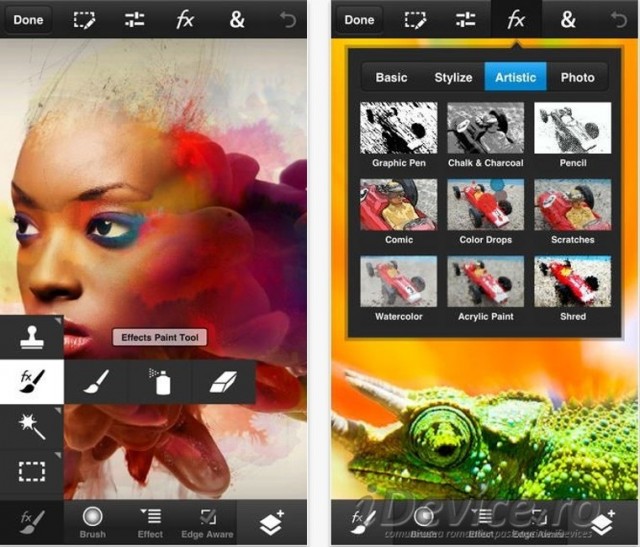Select the Effects Paint brush tool

coord(32,382)
